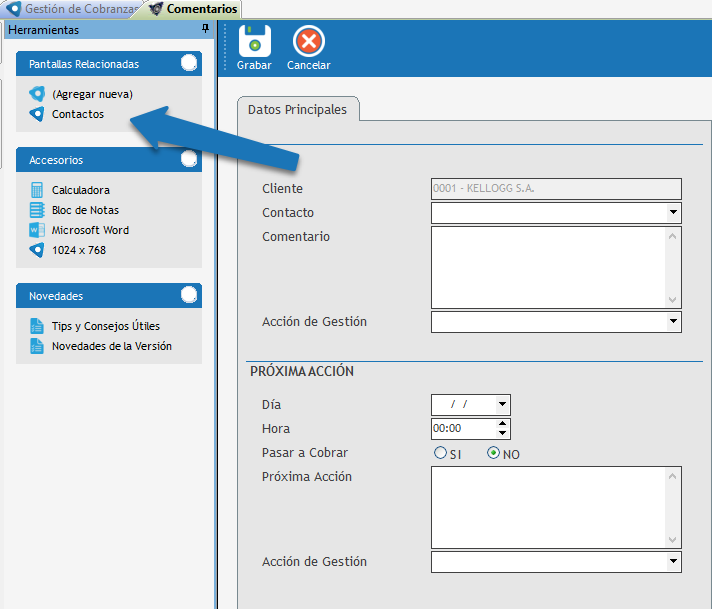Select NO for Pasar a Cobrar

[493, 453]
